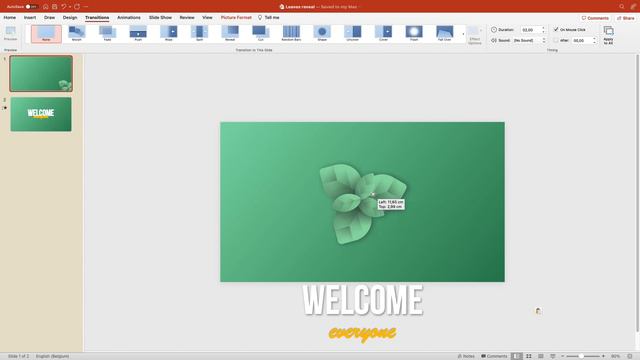Click the Undo icon
The width and height of the screenshot is (640, 360).
point(64,7)
